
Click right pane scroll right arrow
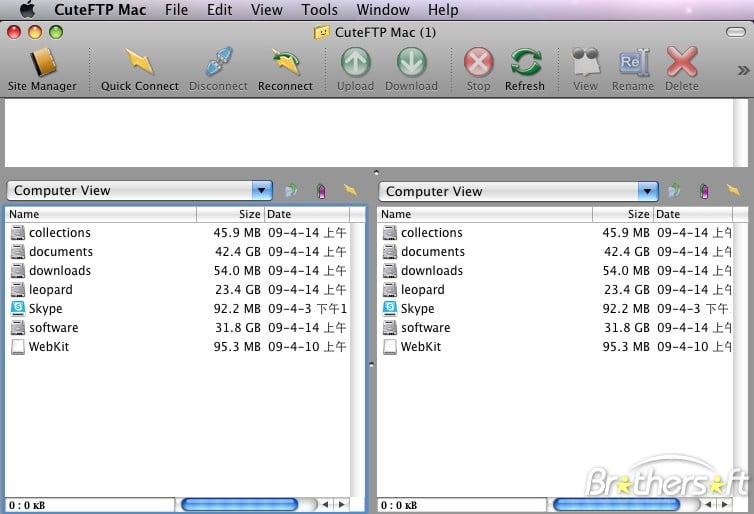pyautogui.click(x=724, y=504)
